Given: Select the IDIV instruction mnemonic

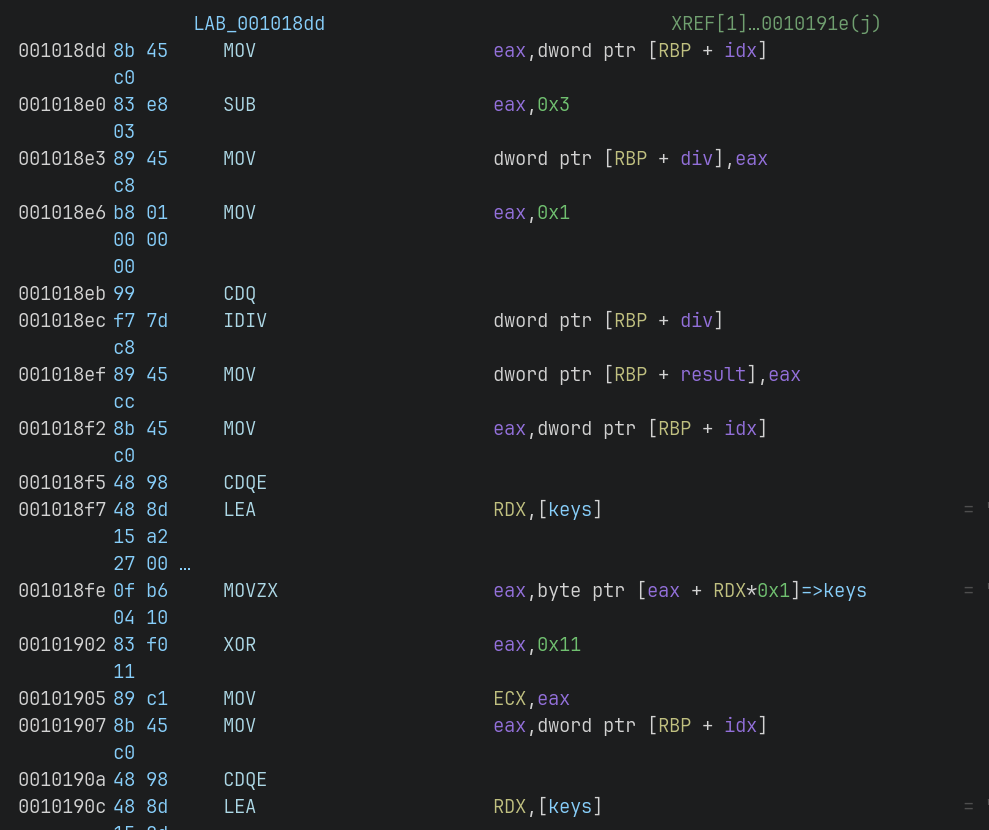Looking at the screenshot, I should point(245,320).
